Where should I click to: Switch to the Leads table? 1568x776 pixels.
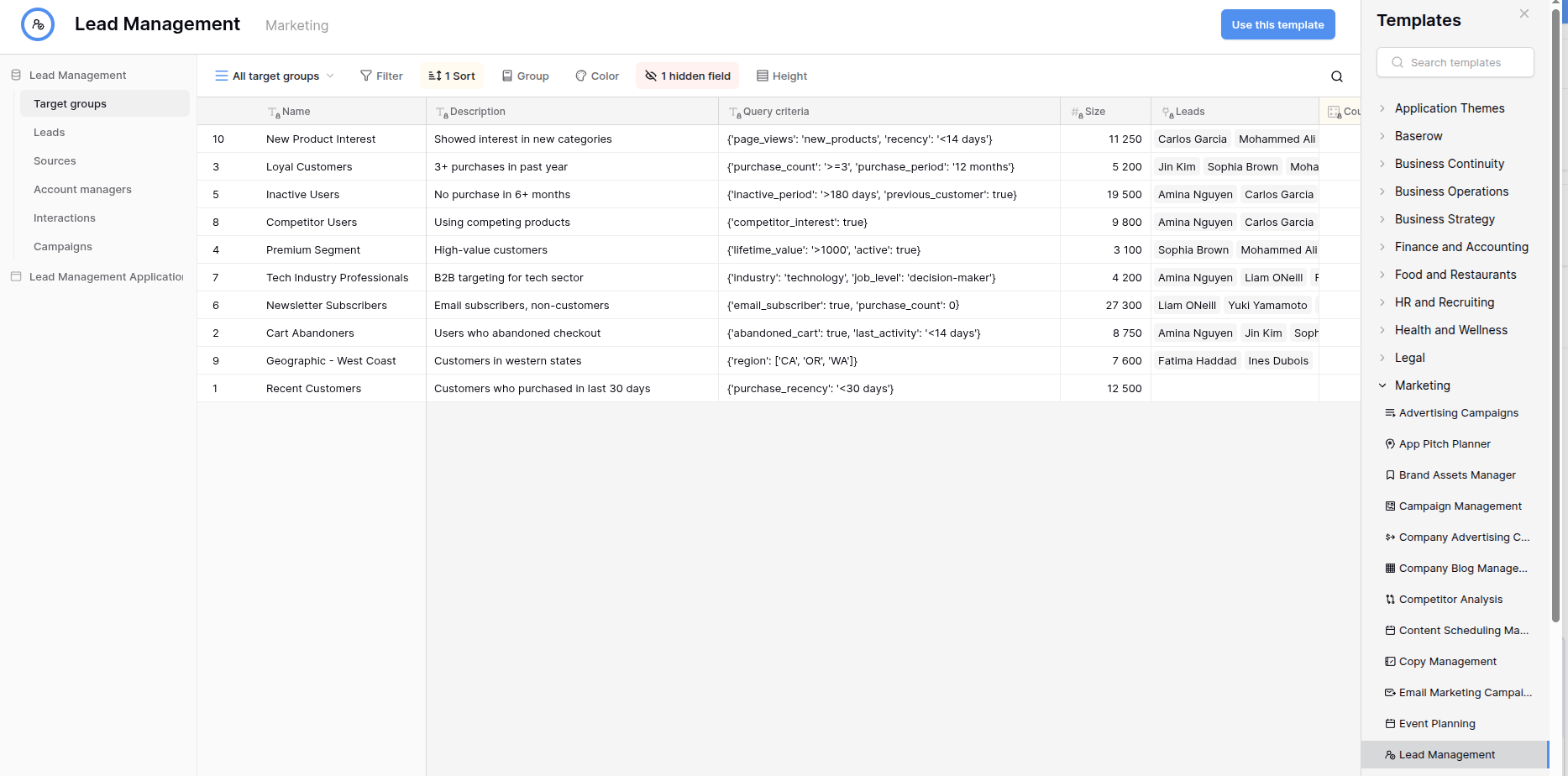[x=50, y=133]
